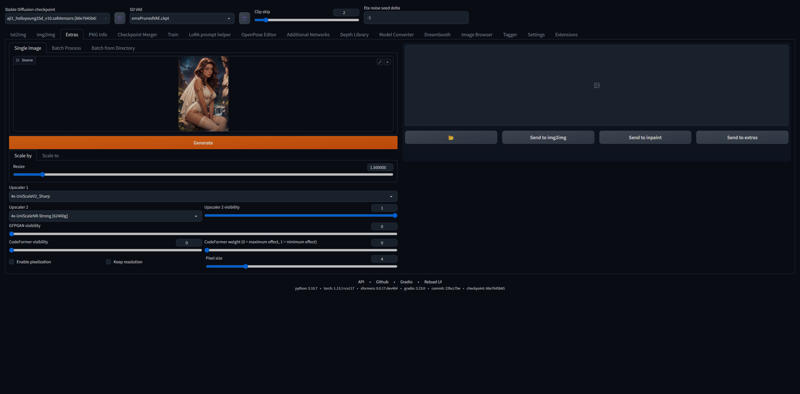The height and width of the screenshot is (394, 800).
Task: Open the Upscaler 1 dropdown
Action: [203, 196]
